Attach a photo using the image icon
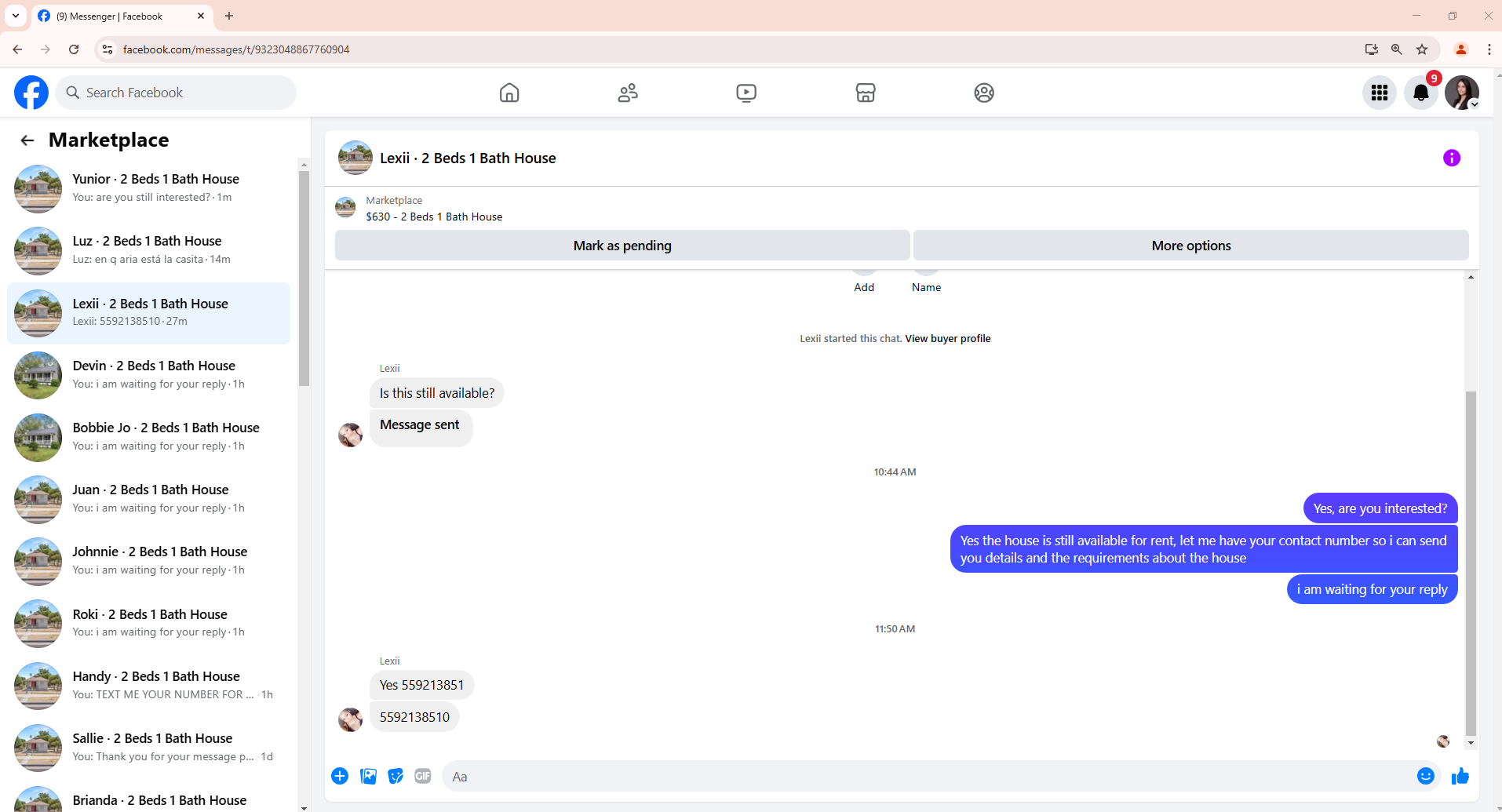Screen dimensions: 1502x812 pos(368,776)
